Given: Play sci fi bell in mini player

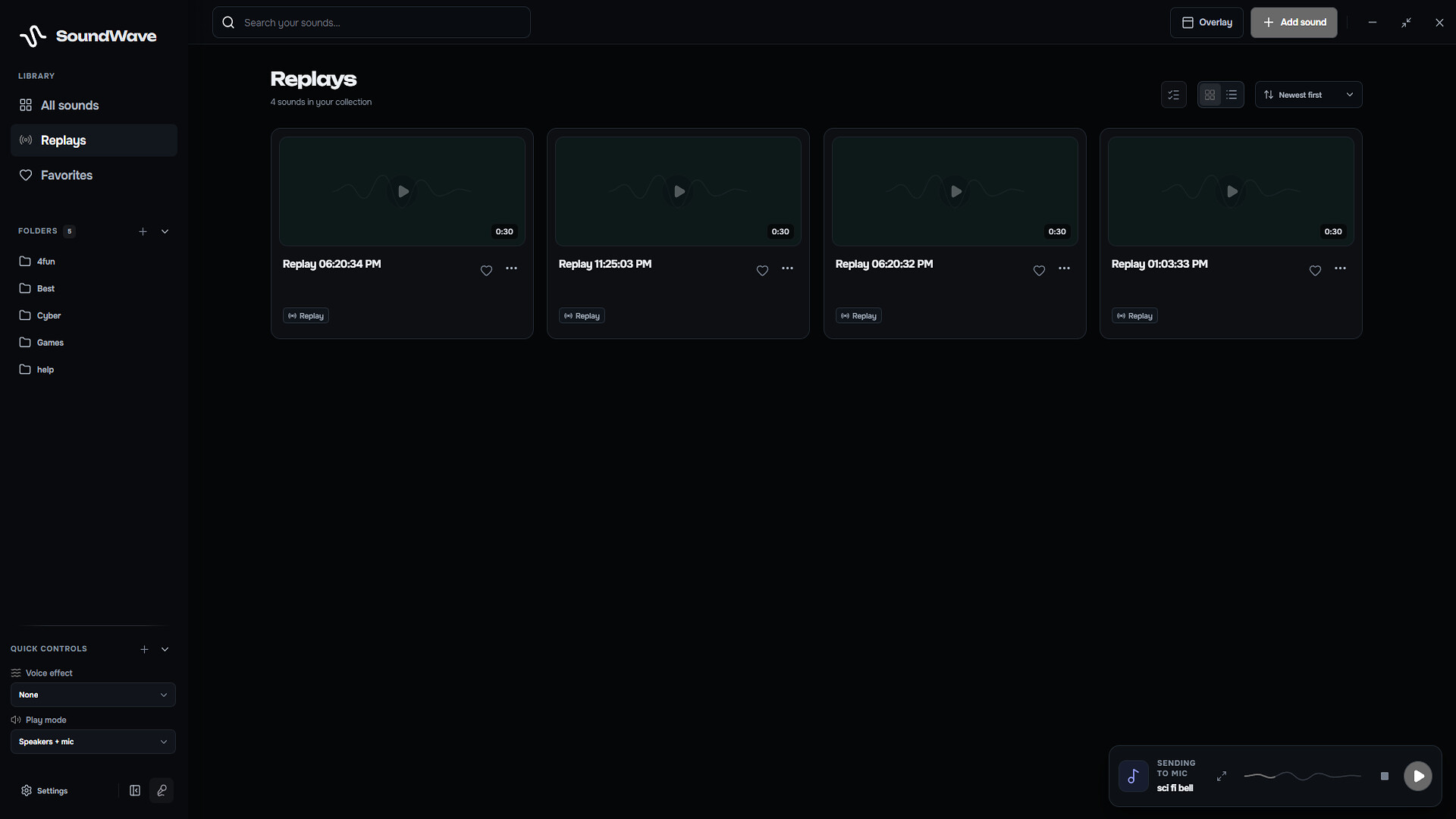Looking at the screenshot, I should (1418, 777).
